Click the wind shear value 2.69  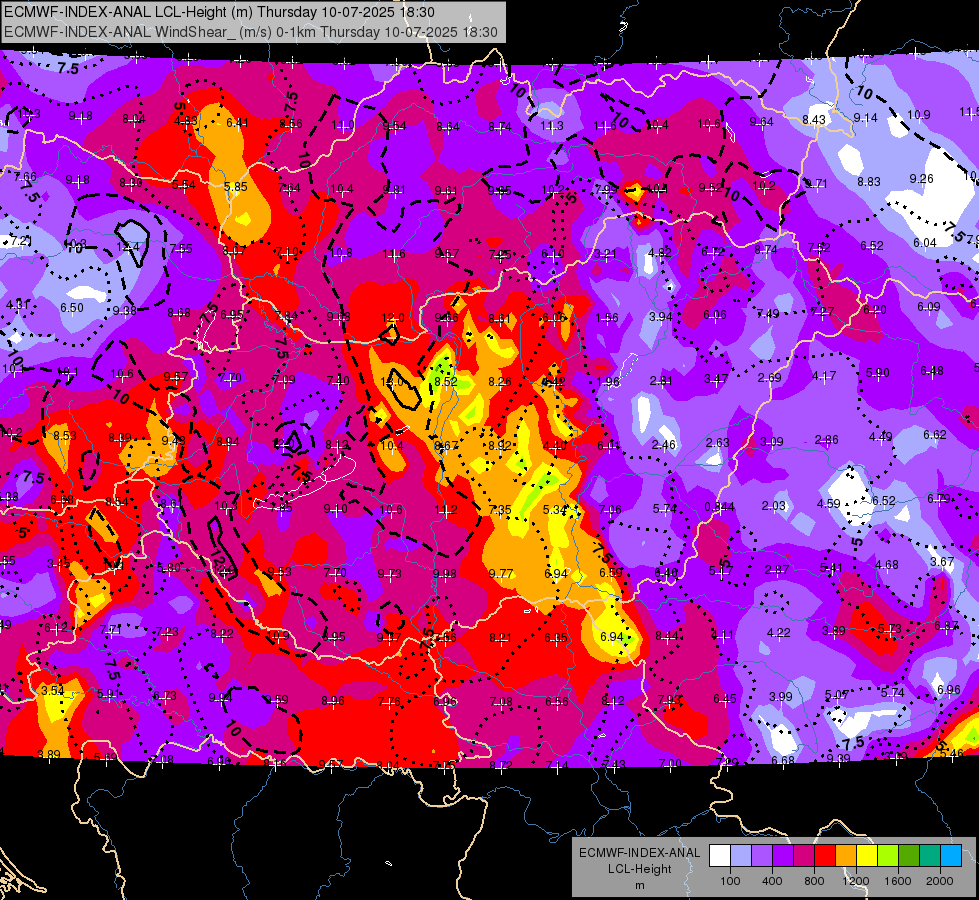(x=770, y=378)
